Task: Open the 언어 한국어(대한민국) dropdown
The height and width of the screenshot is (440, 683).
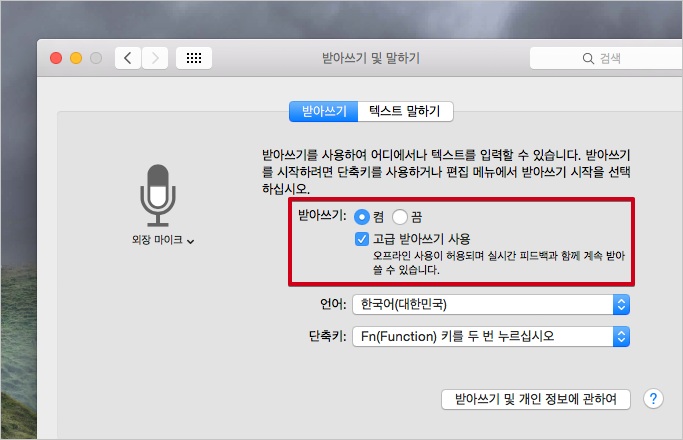Action: [x=491, y=305]
